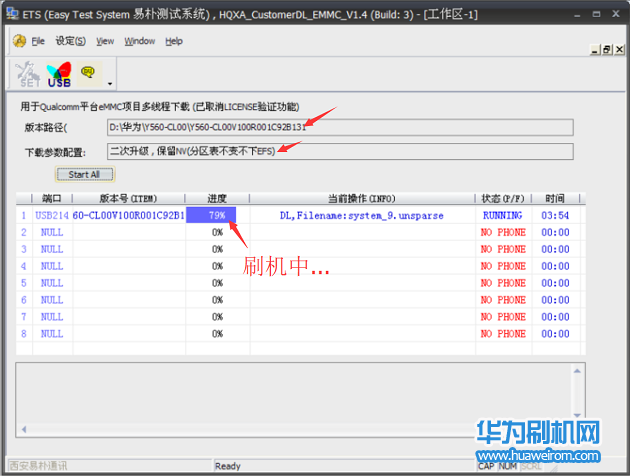630x476 pixels.
Task: Click the SET configuration toolbar icon
Action: coord(28,74)
